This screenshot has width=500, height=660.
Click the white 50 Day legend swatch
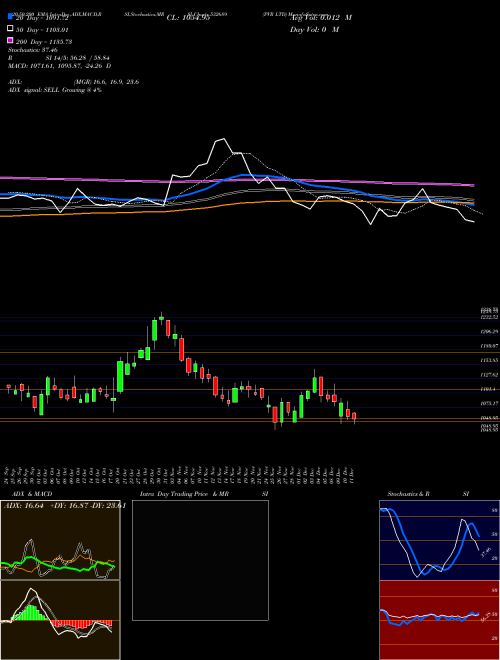point(10,29)
